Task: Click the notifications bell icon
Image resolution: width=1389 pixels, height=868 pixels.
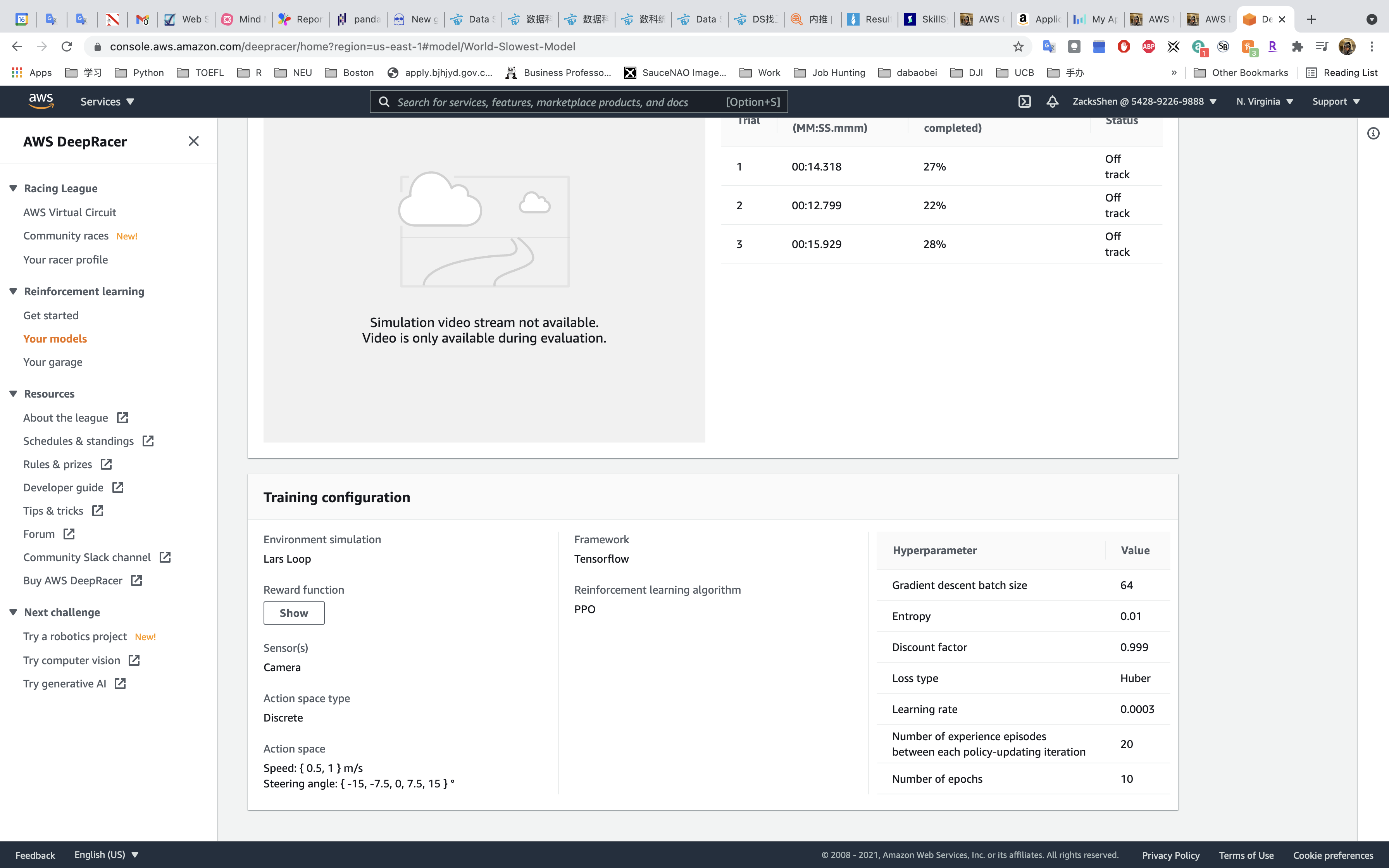Action: pyautogui.click(x=1052, y=102)
